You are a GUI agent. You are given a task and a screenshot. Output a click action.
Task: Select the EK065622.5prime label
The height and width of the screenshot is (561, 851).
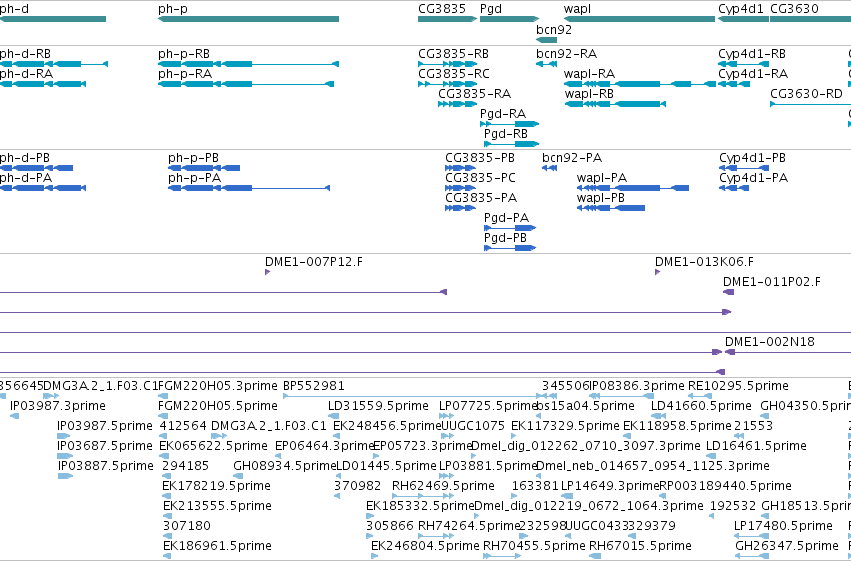(213, 446)
